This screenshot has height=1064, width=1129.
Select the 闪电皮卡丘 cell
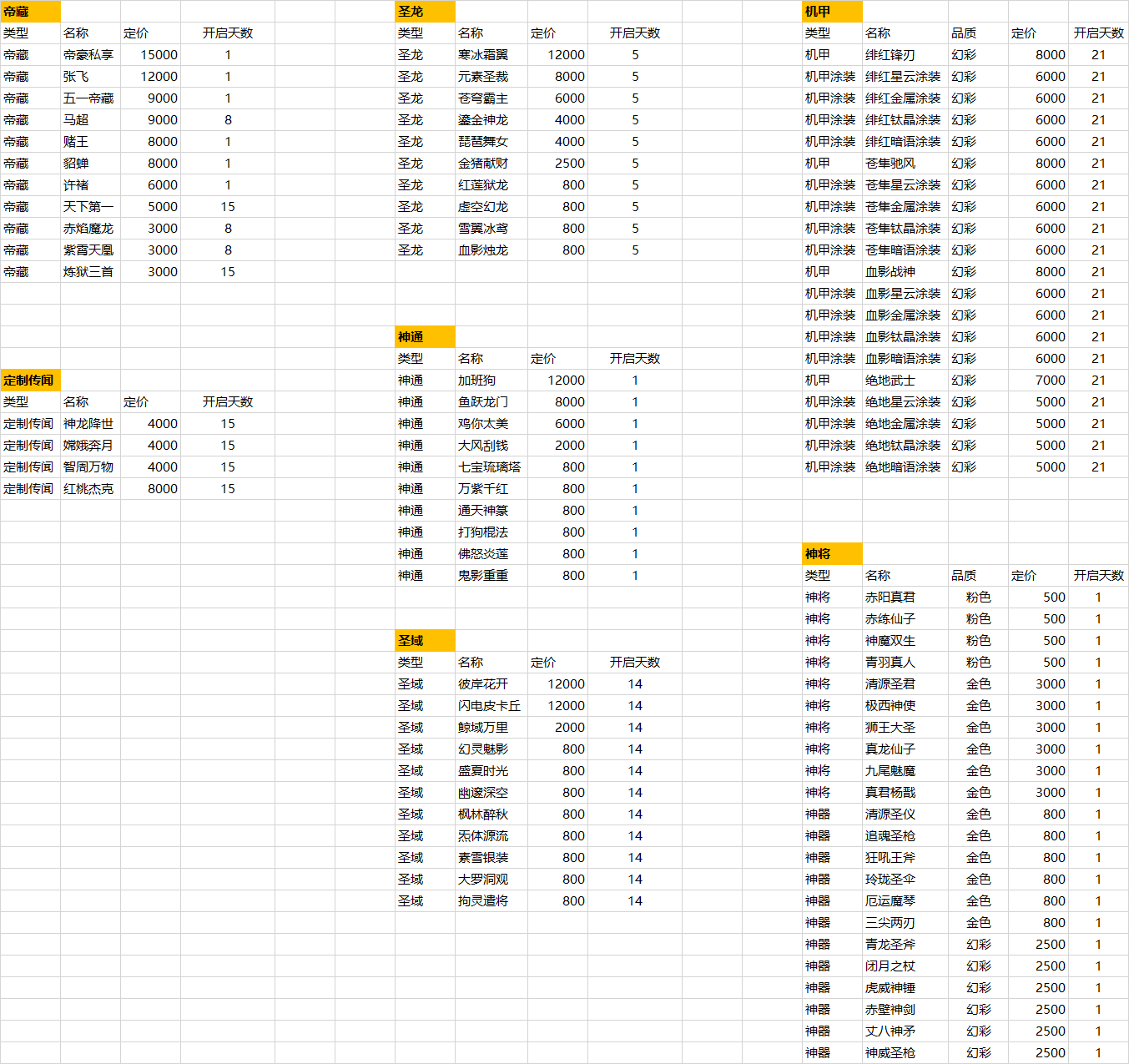click(491, 706)
